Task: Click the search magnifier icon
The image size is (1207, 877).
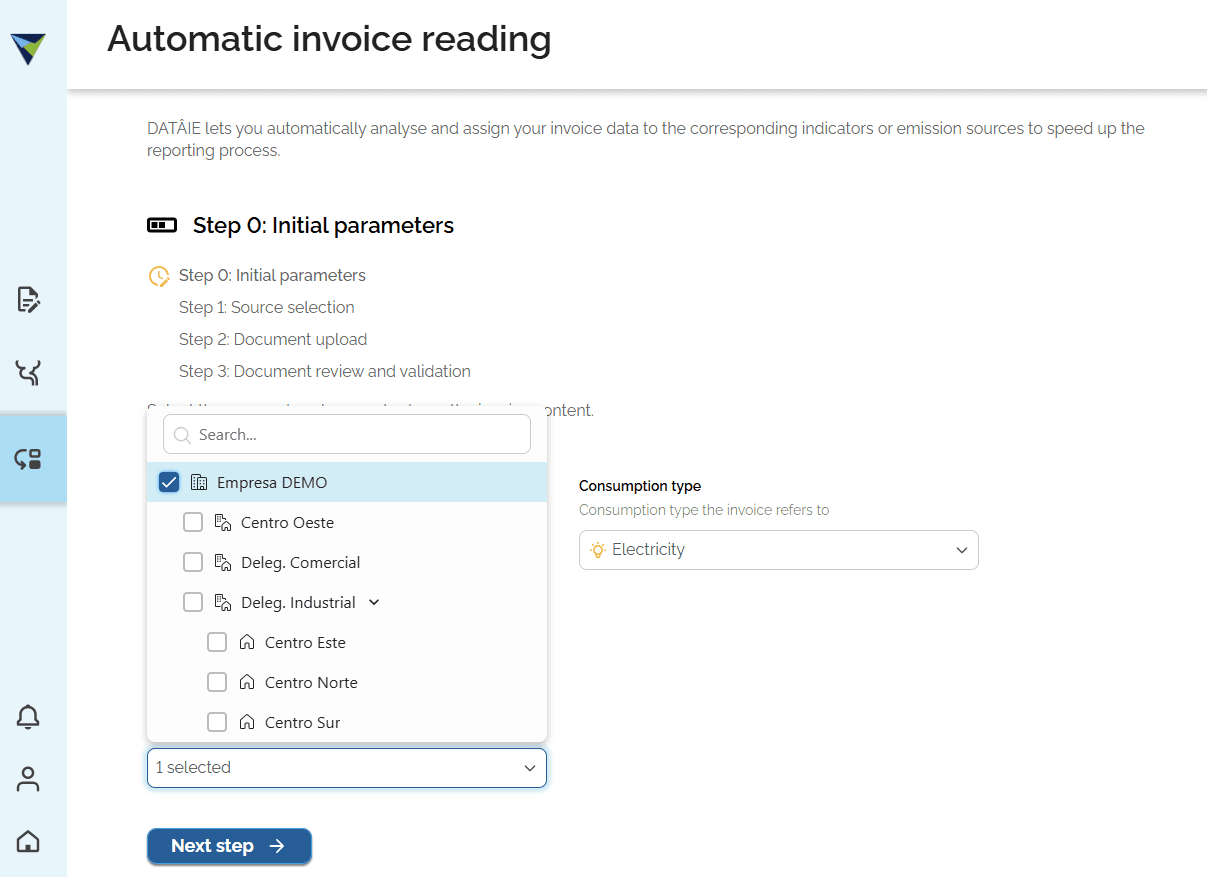Action: [x=183, y=435]
